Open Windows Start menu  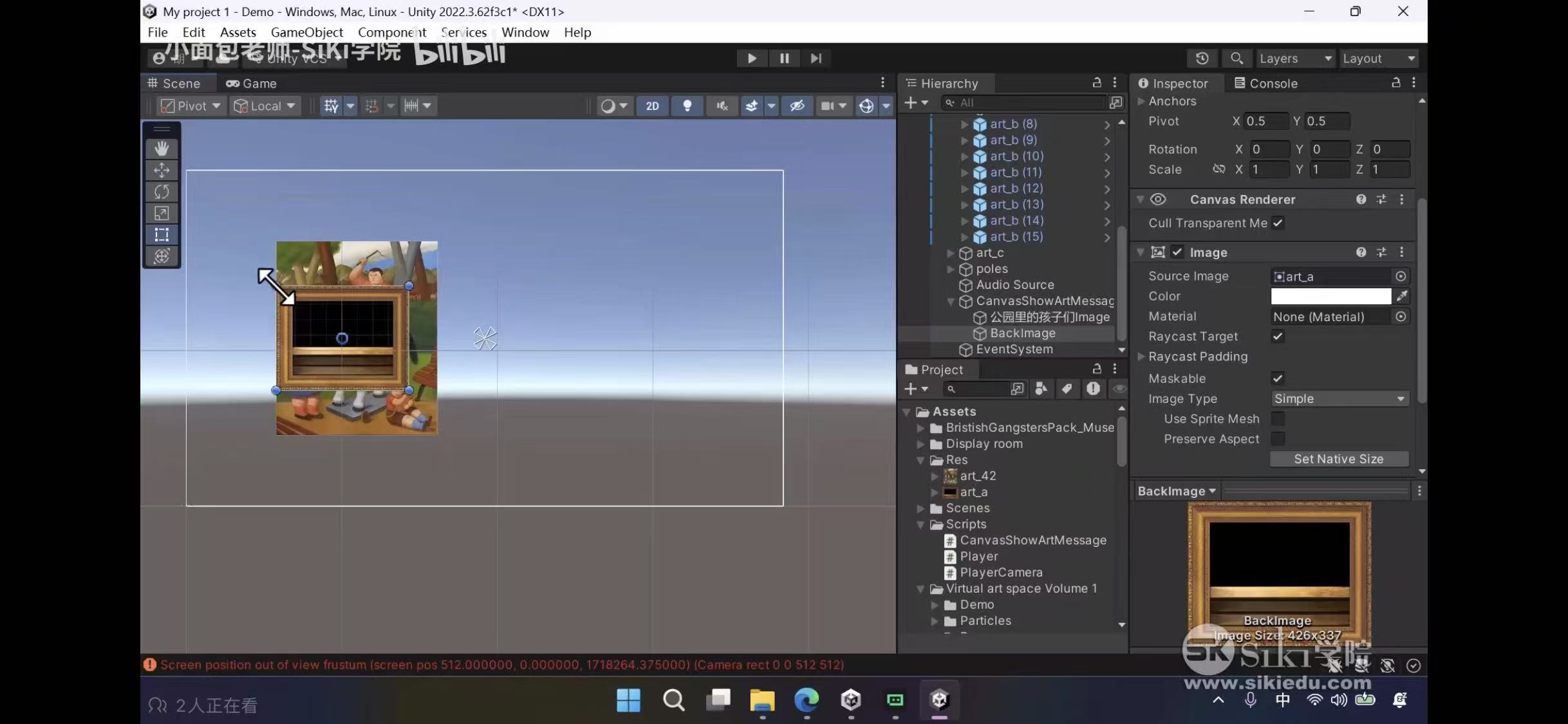point(629,700)
